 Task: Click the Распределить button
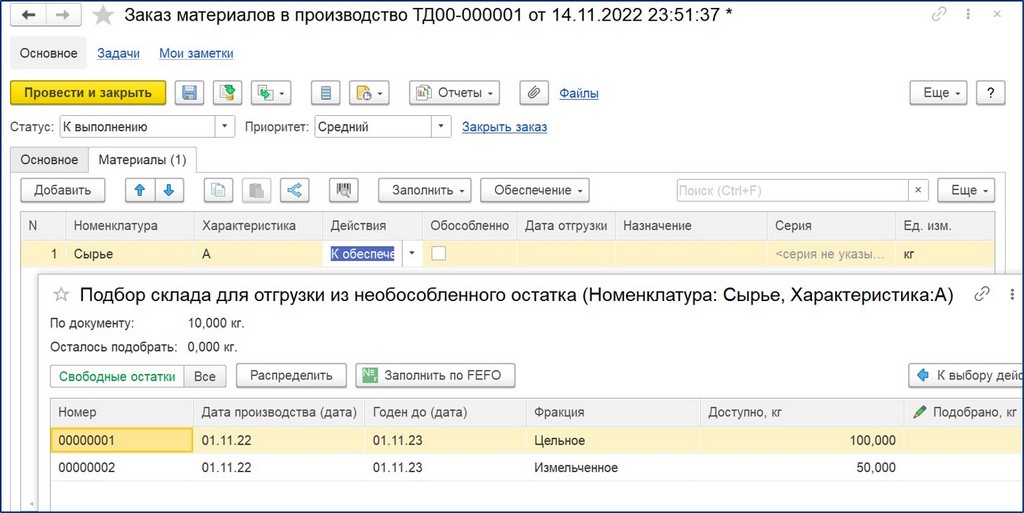pyautogui.click(x=291, y=376)
